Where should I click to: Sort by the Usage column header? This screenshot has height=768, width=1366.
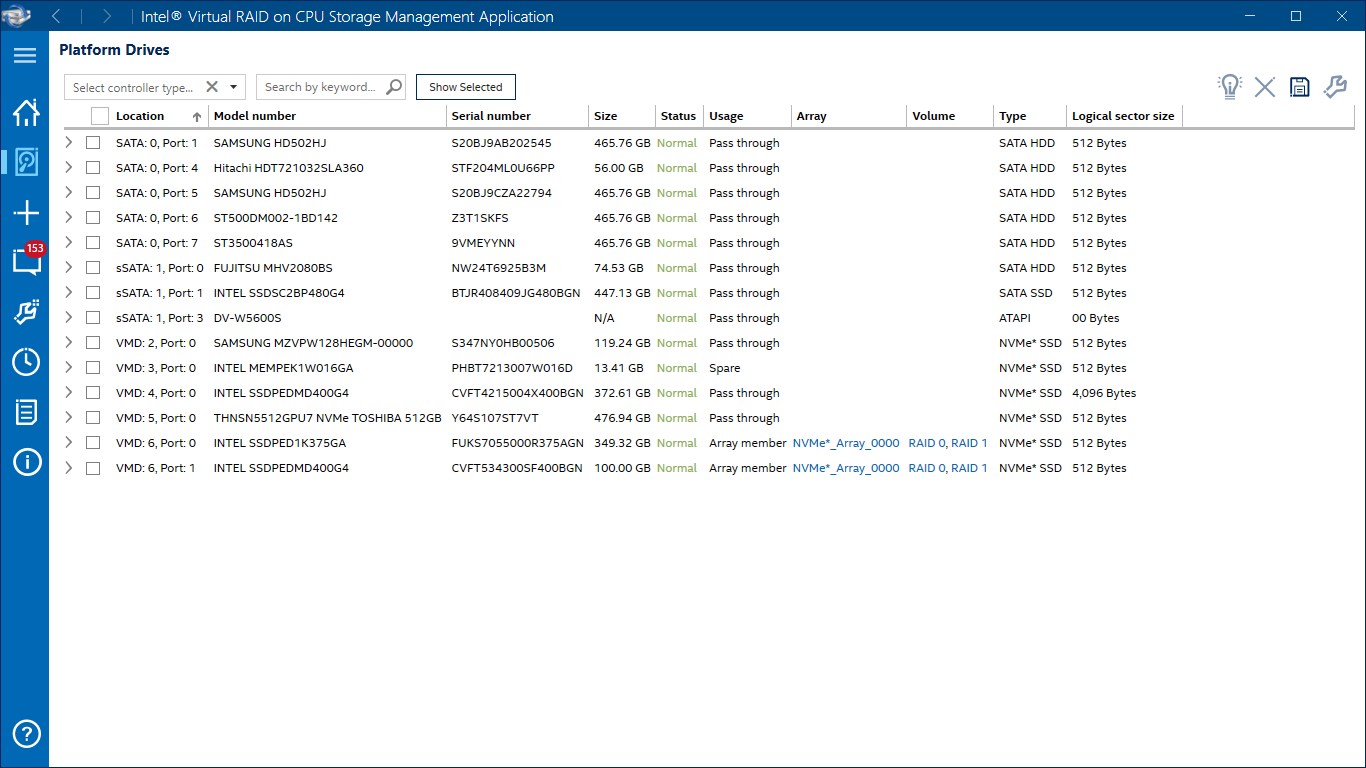pos(726,116)
